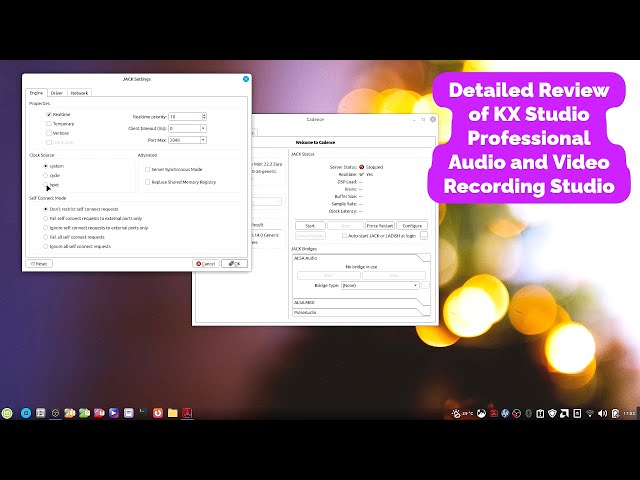The image size is (640, 480).
Task: Enable Replace Shared Memory Registry
Action: 148,182
